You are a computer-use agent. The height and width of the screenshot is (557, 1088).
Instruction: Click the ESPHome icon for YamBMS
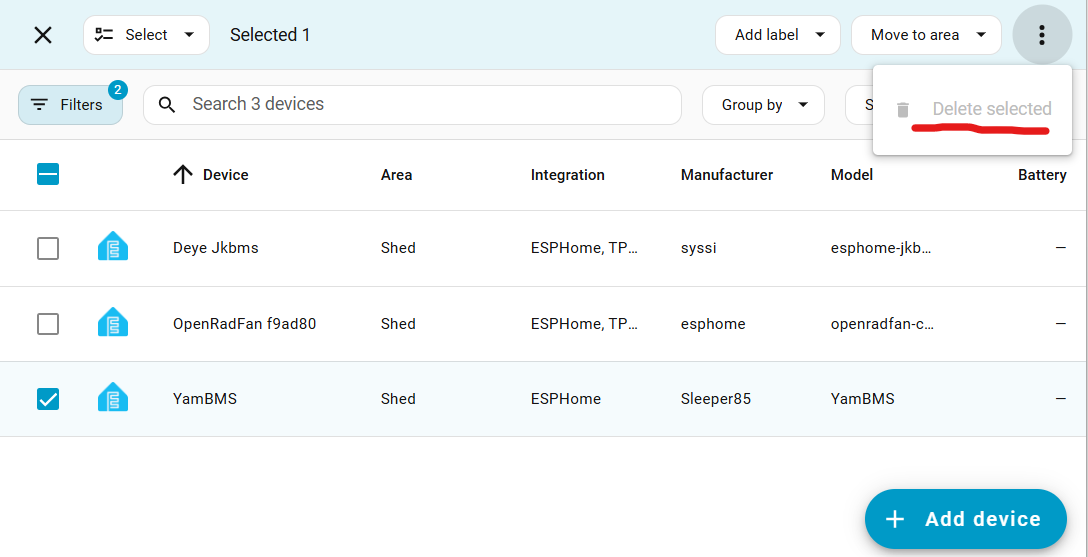click(113, 398)
